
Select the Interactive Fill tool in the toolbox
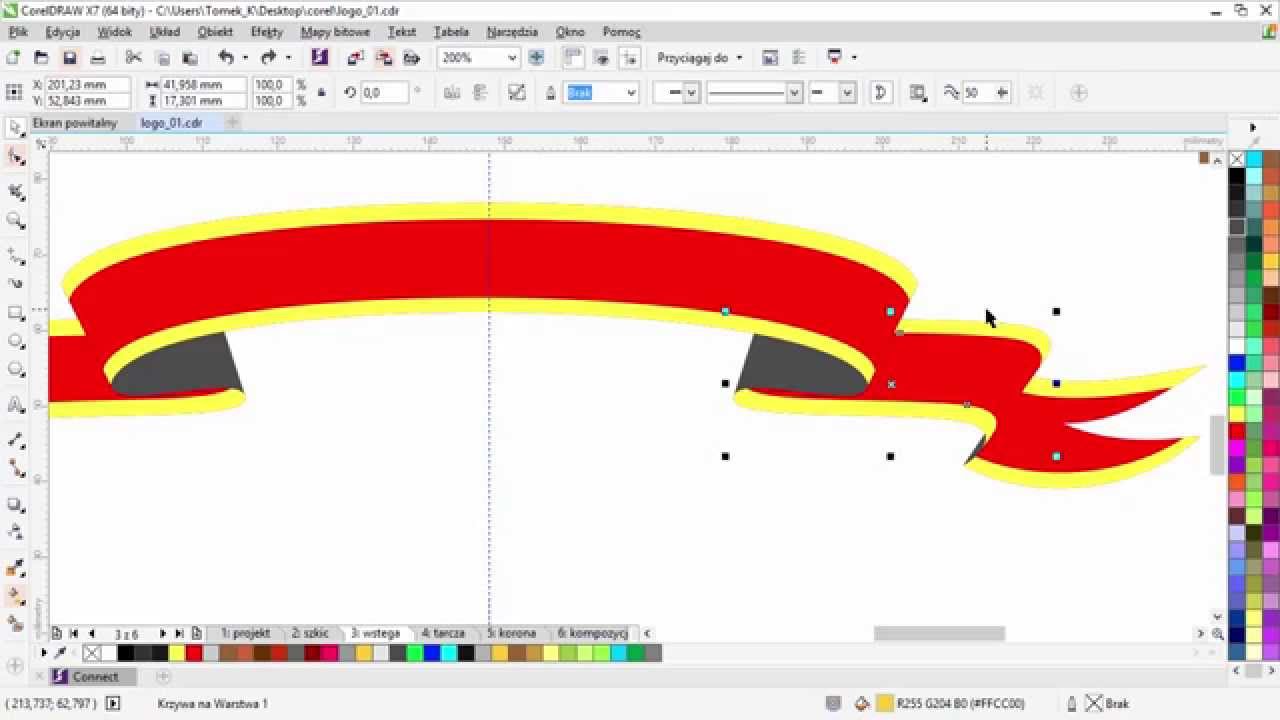click(x=16, y=596)
